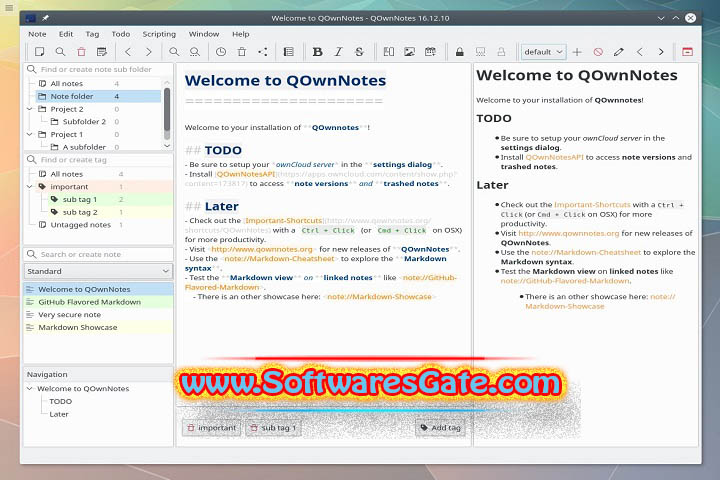
Task: Collapse 'Welcome to QOwnNotes' in Navigation
Action: coord(30,389)
